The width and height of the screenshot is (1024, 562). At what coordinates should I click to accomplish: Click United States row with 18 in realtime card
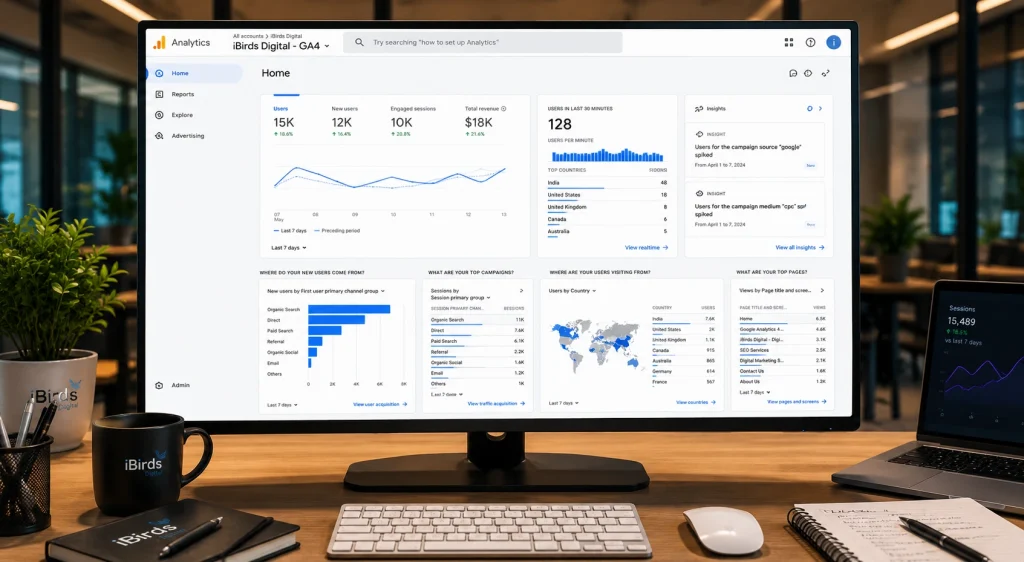click(607, 195)
